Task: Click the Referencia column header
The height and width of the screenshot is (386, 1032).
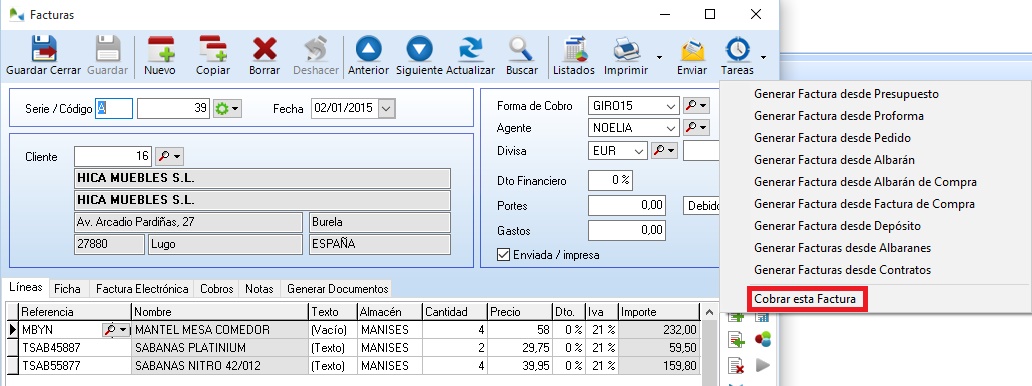Action: point(75,312)
